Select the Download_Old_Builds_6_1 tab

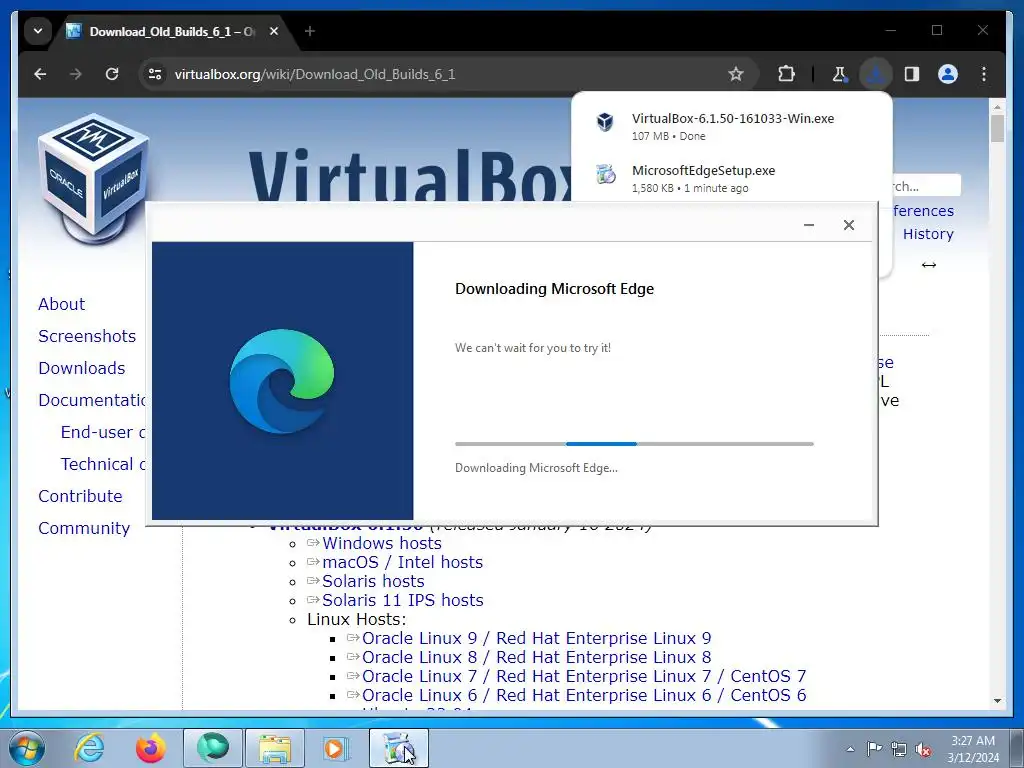click(173, 31)
